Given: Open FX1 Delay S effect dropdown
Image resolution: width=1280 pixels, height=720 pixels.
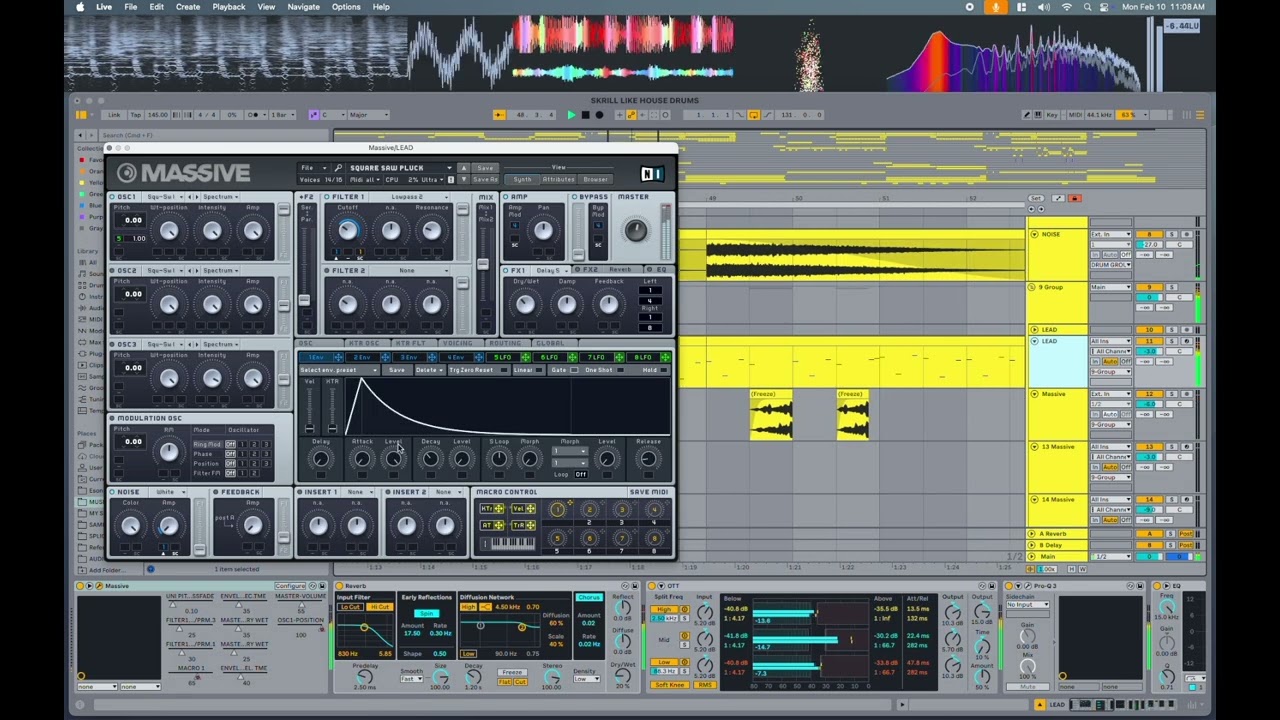Looking at the screenshot, I should 551,271.
